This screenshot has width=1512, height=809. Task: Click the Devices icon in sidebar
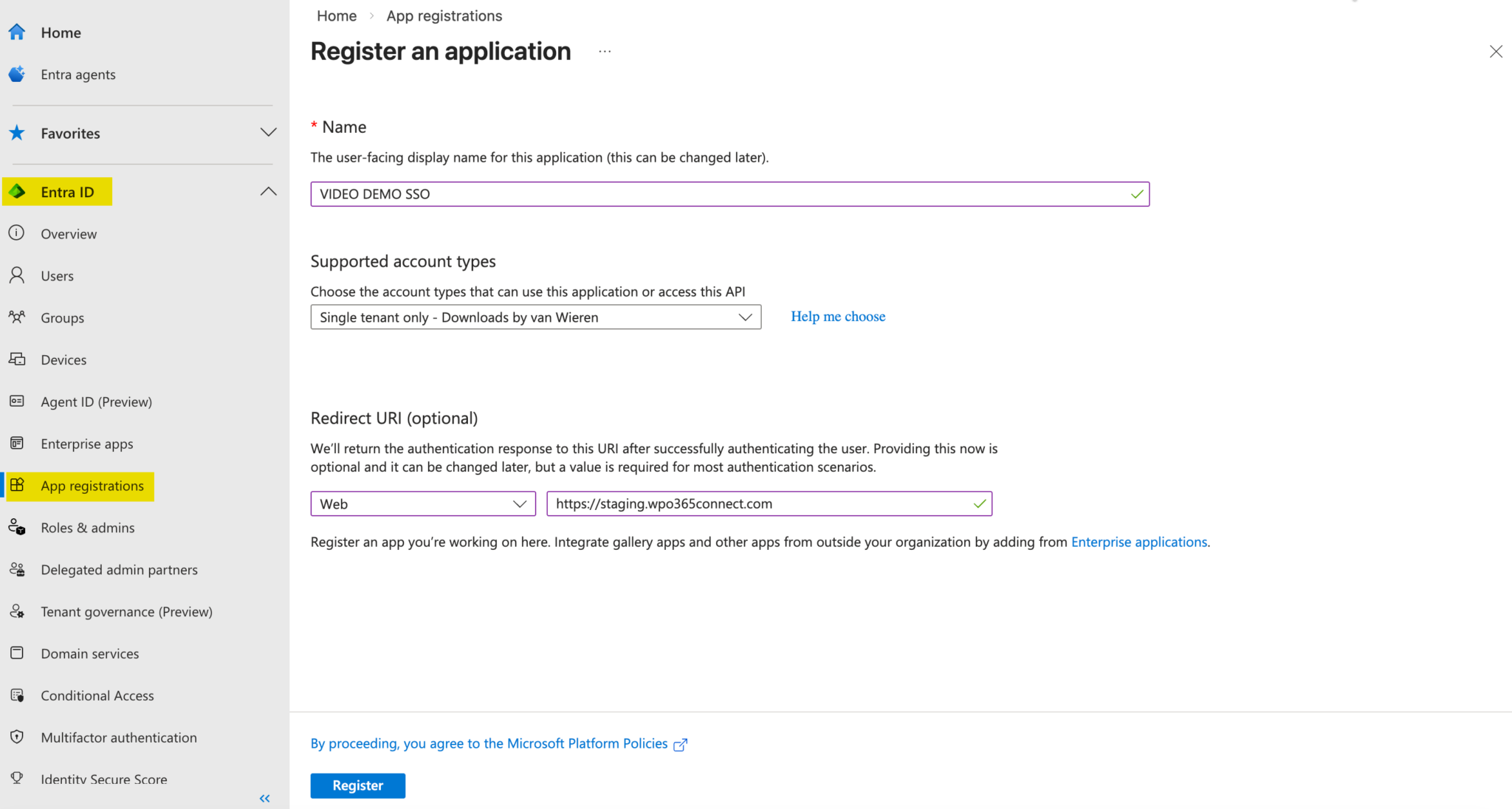[x=17, y=359]
